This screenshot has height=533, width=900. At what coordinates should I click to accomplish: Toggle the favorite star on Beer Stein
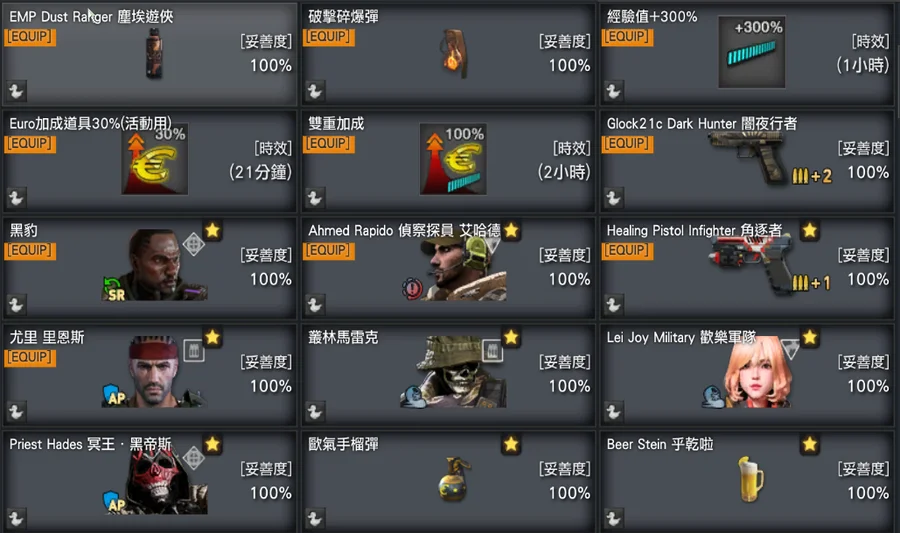point(810,444)
